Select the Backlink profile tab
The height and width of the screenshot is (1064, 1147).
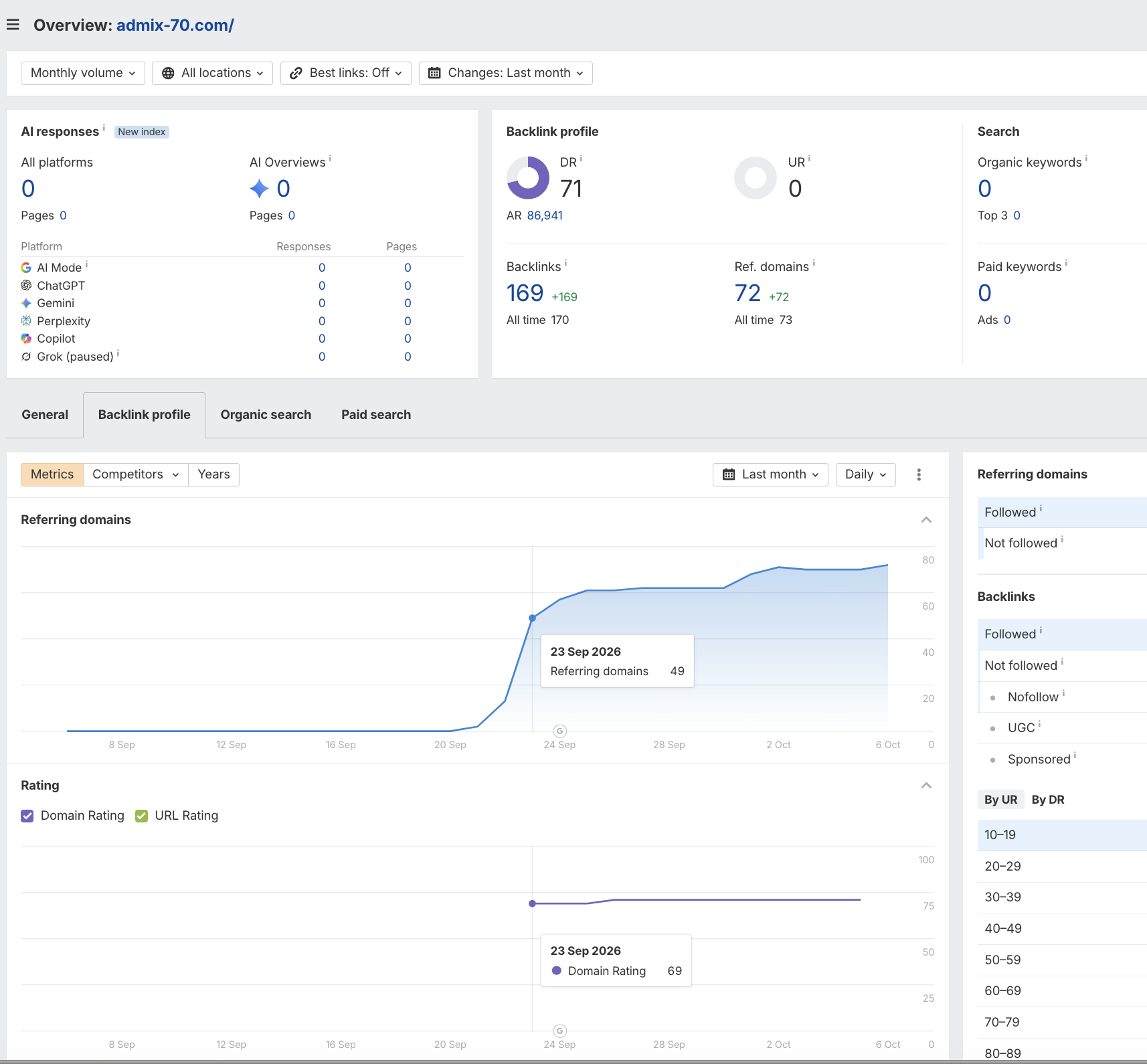coord(145,415)
